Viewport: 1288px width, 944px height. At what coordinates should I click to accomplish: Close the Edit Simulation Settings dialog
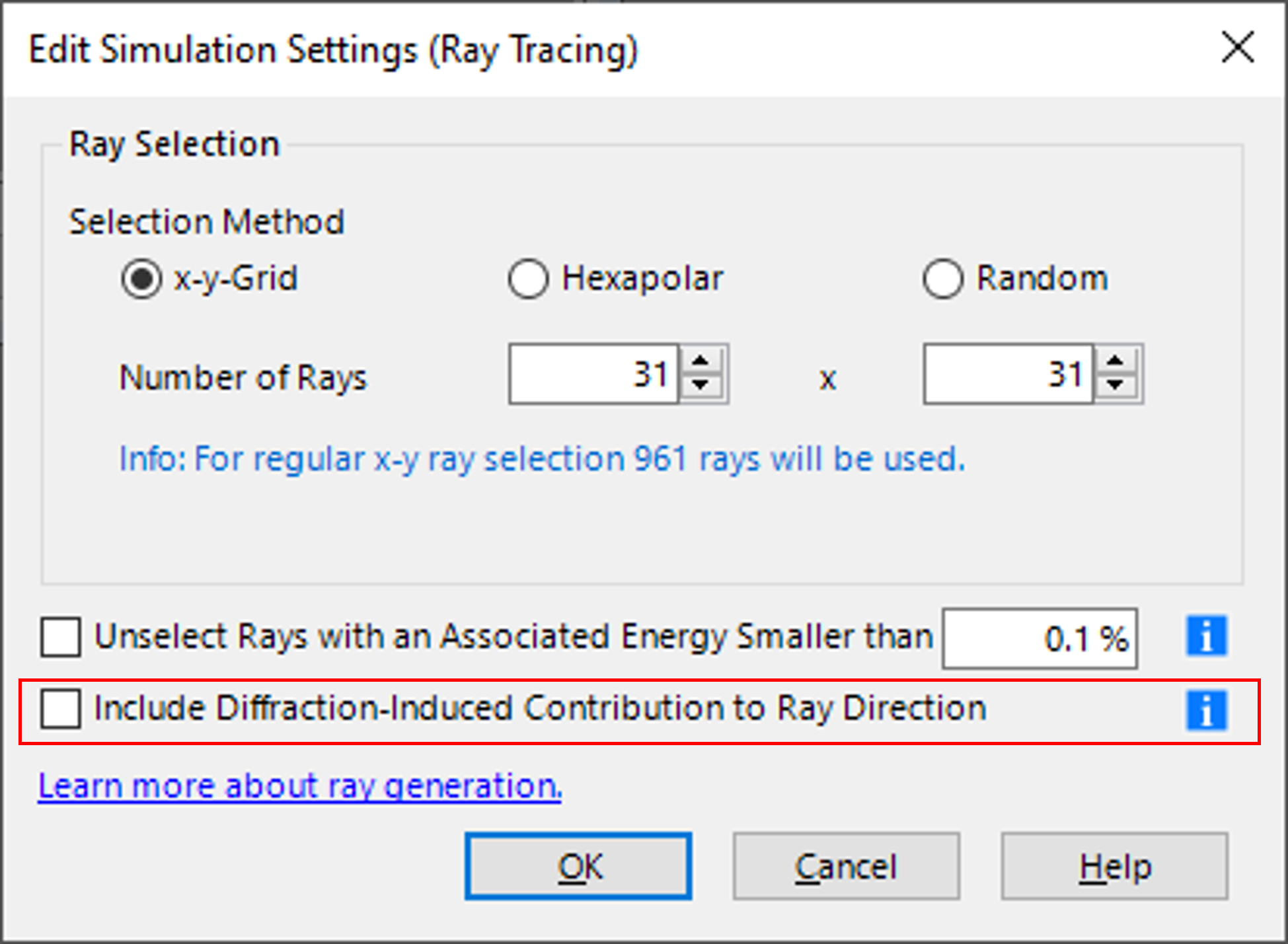pyautogui.click(x=1237, y=48)
